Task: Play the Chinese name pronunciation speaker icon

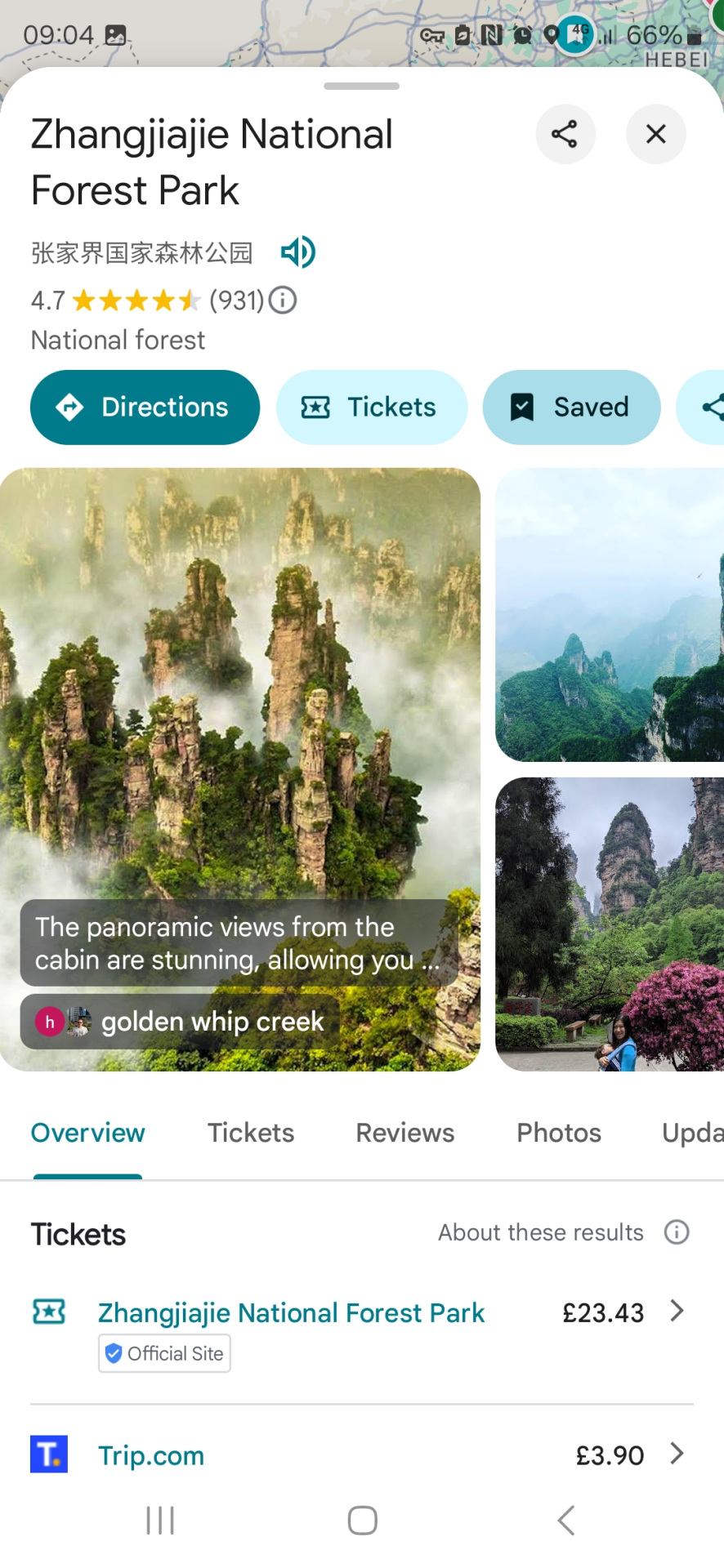Action: (x=298, y=252)
